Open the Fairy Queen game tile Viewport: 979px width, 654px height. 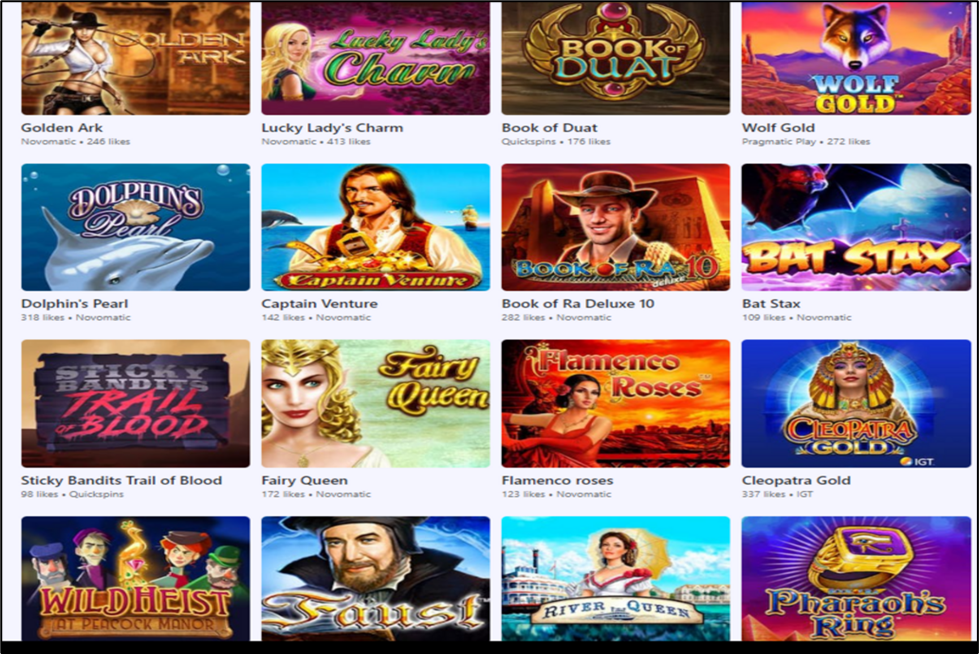point(376,404)
